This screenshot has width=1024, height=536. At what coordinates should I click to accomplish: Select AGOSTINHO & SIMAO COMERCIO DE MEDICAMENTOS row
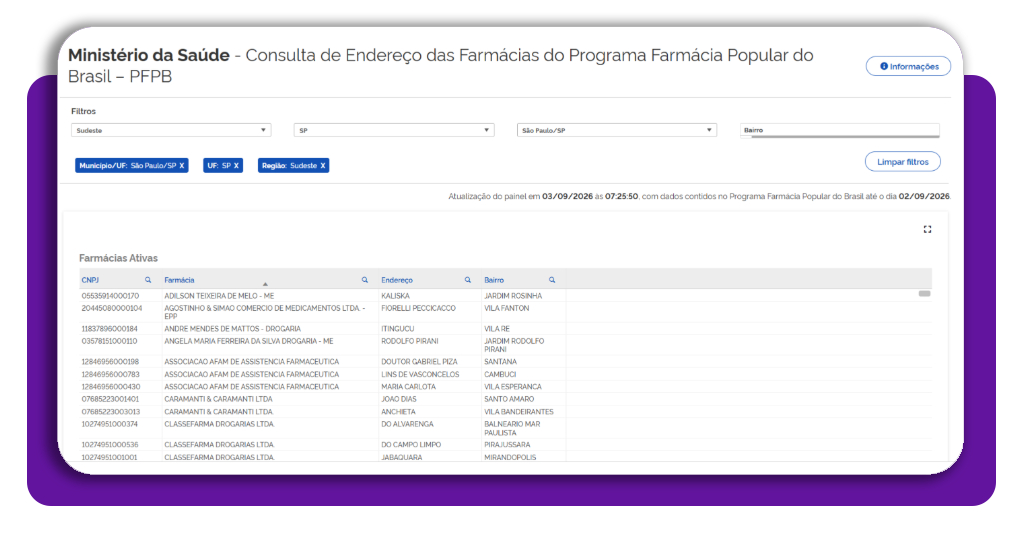(x=264, y=312)
